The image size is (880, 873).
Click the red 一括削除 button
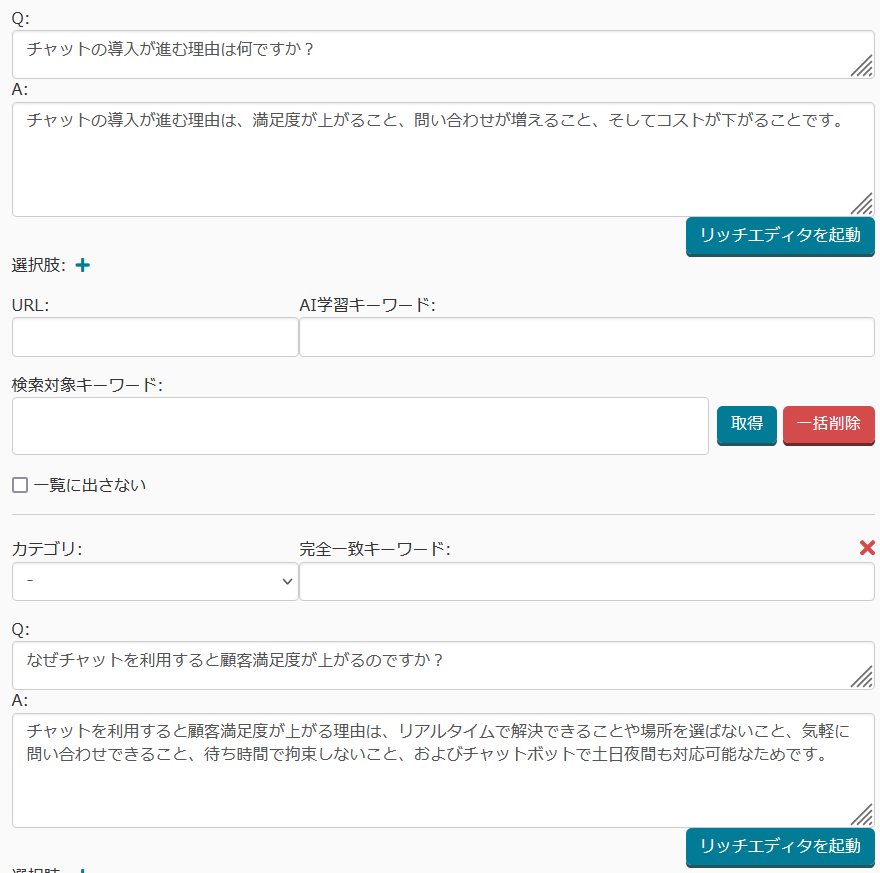tap(828, 424)
